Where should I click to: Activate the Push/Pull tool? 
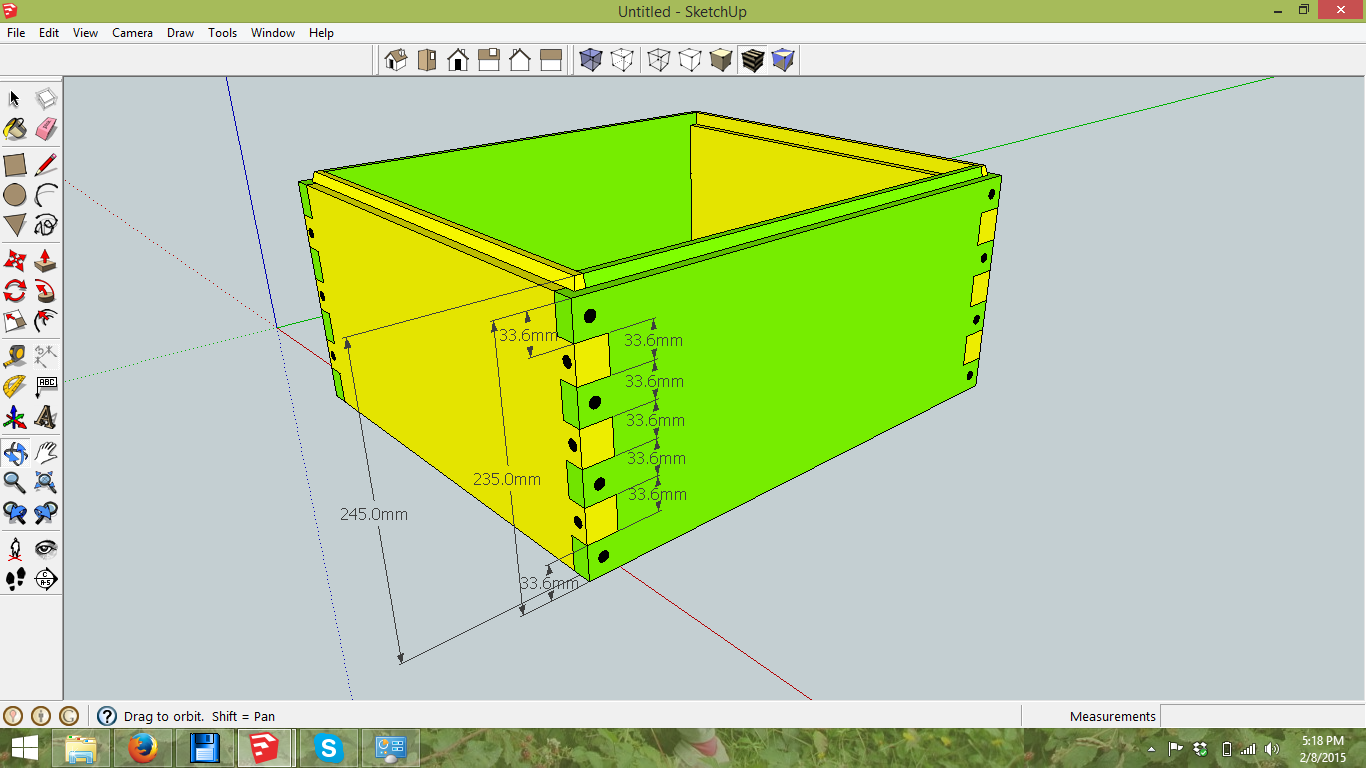click(x=46, y=260)
